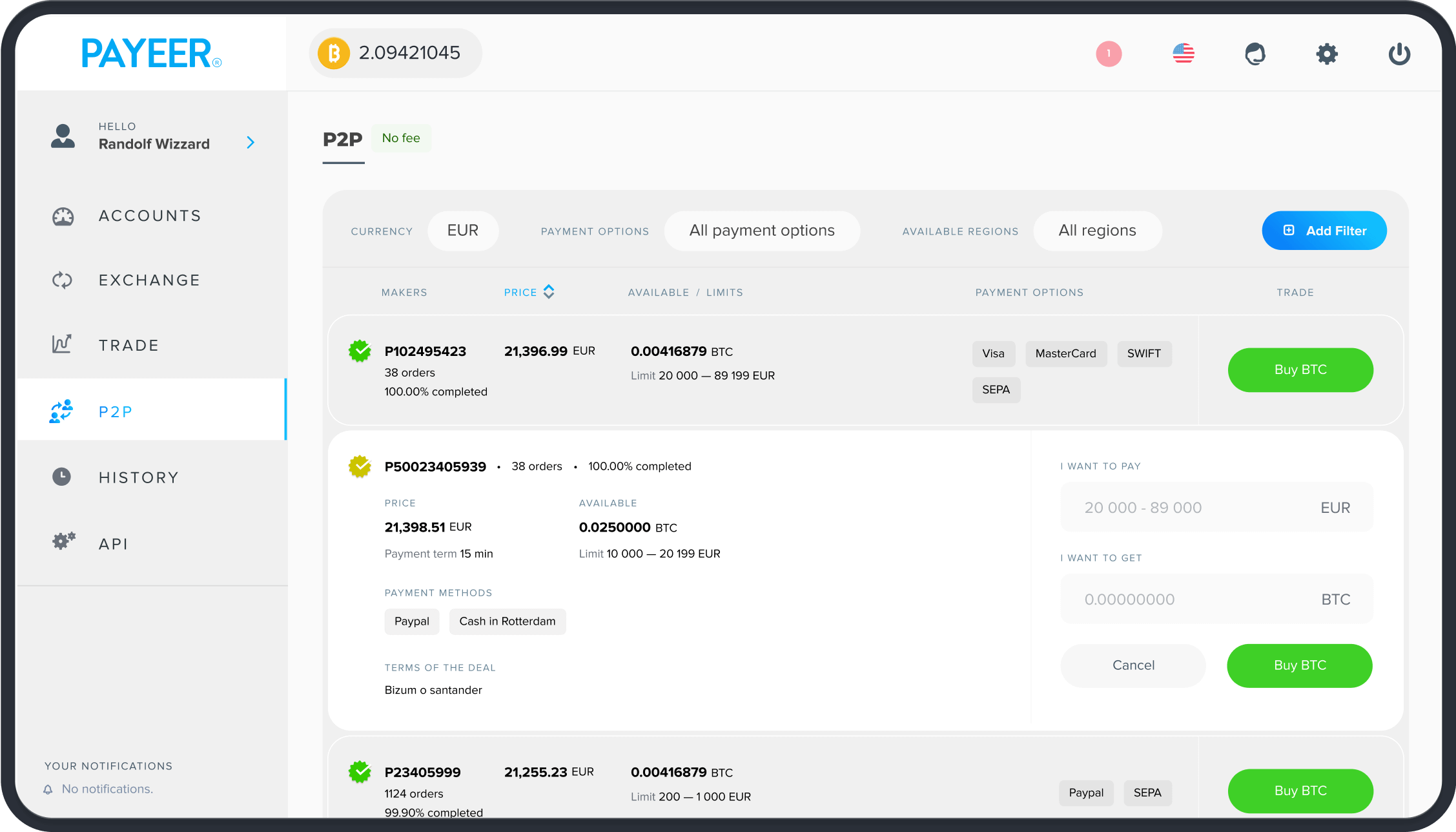Toggle the Price sort arrows

[549, 292]
